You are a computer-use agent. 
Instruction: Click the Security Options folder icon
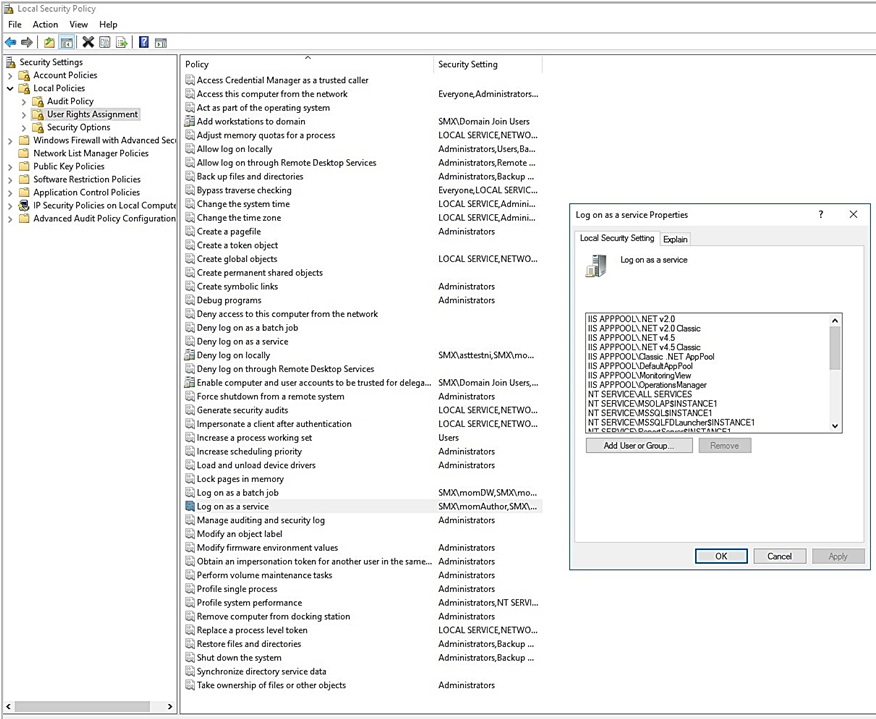coord(38,127)
